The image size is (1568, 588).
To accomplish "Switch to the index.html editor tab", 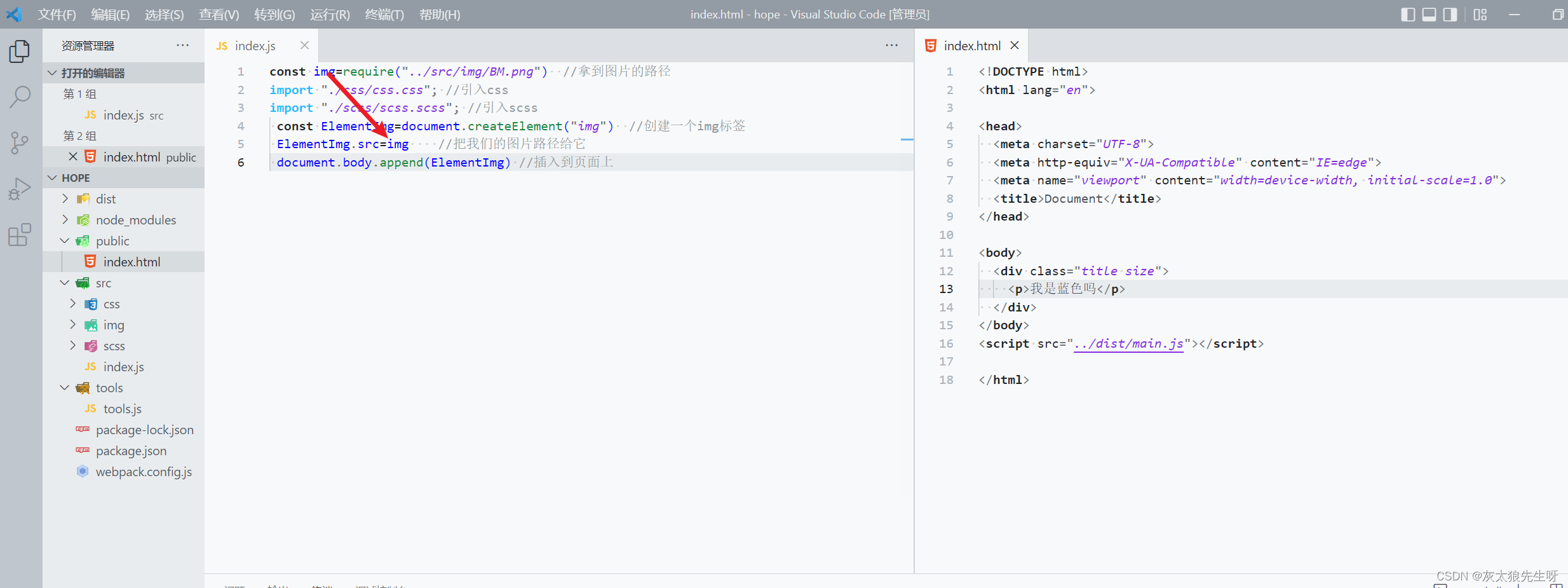I will (x=972, y=46).
